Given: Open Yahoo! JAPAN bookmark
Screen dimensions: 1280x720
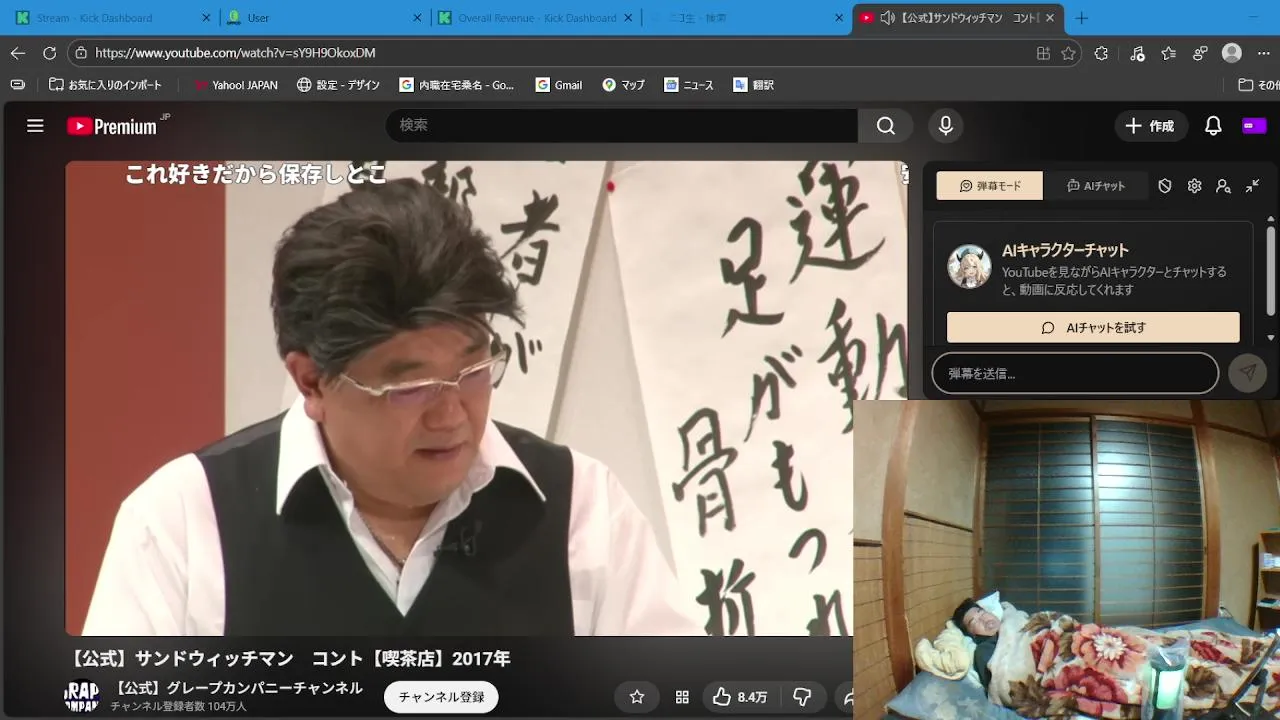Looking at the screenshot, I should (x=236, y=85).
